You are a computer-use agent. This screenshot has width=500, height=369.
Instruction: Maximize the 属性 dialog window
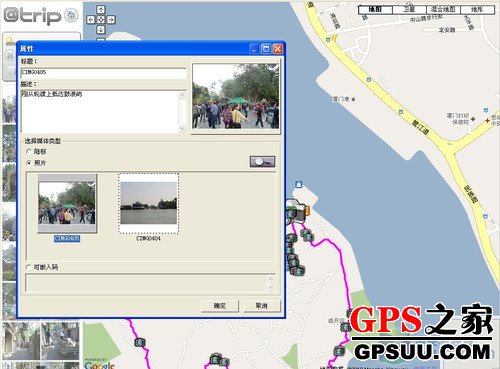point(266,49)
